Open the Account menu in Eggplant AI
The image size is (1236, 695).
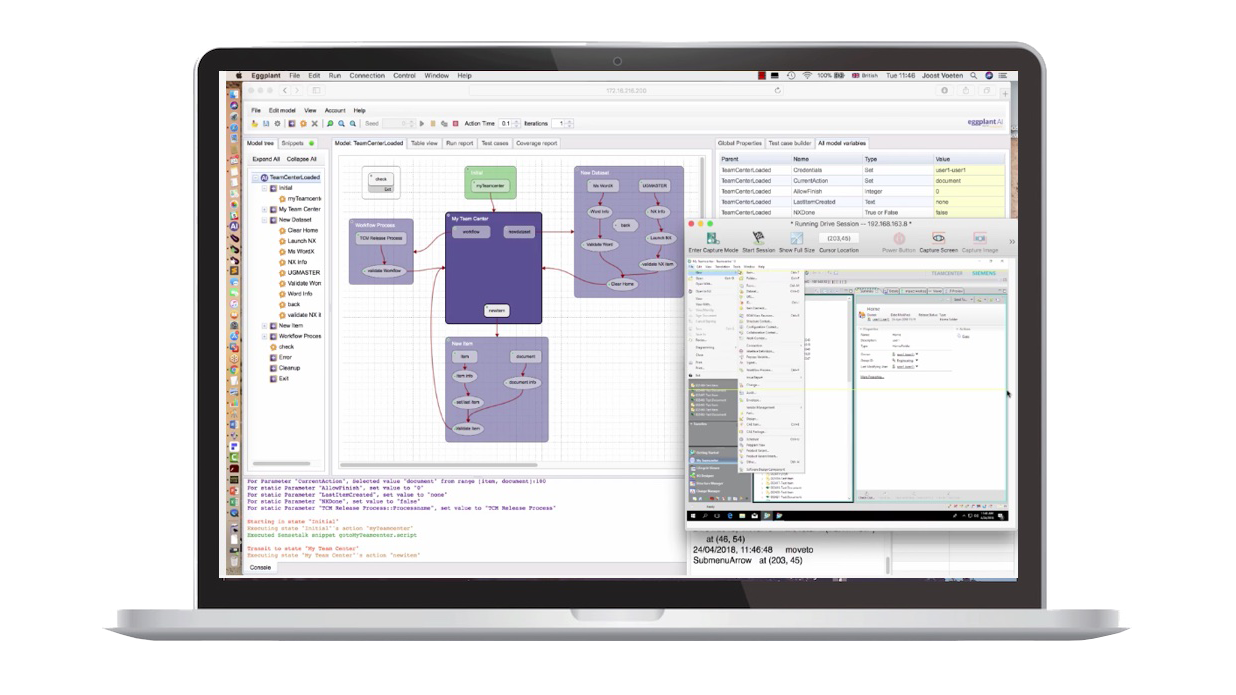(335, 110)
